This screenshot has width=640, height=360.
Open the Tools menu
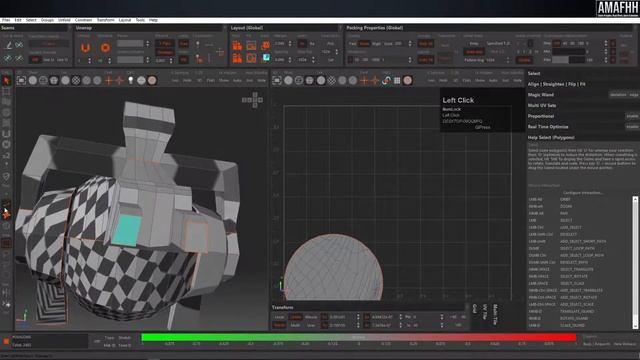(140, 20)
